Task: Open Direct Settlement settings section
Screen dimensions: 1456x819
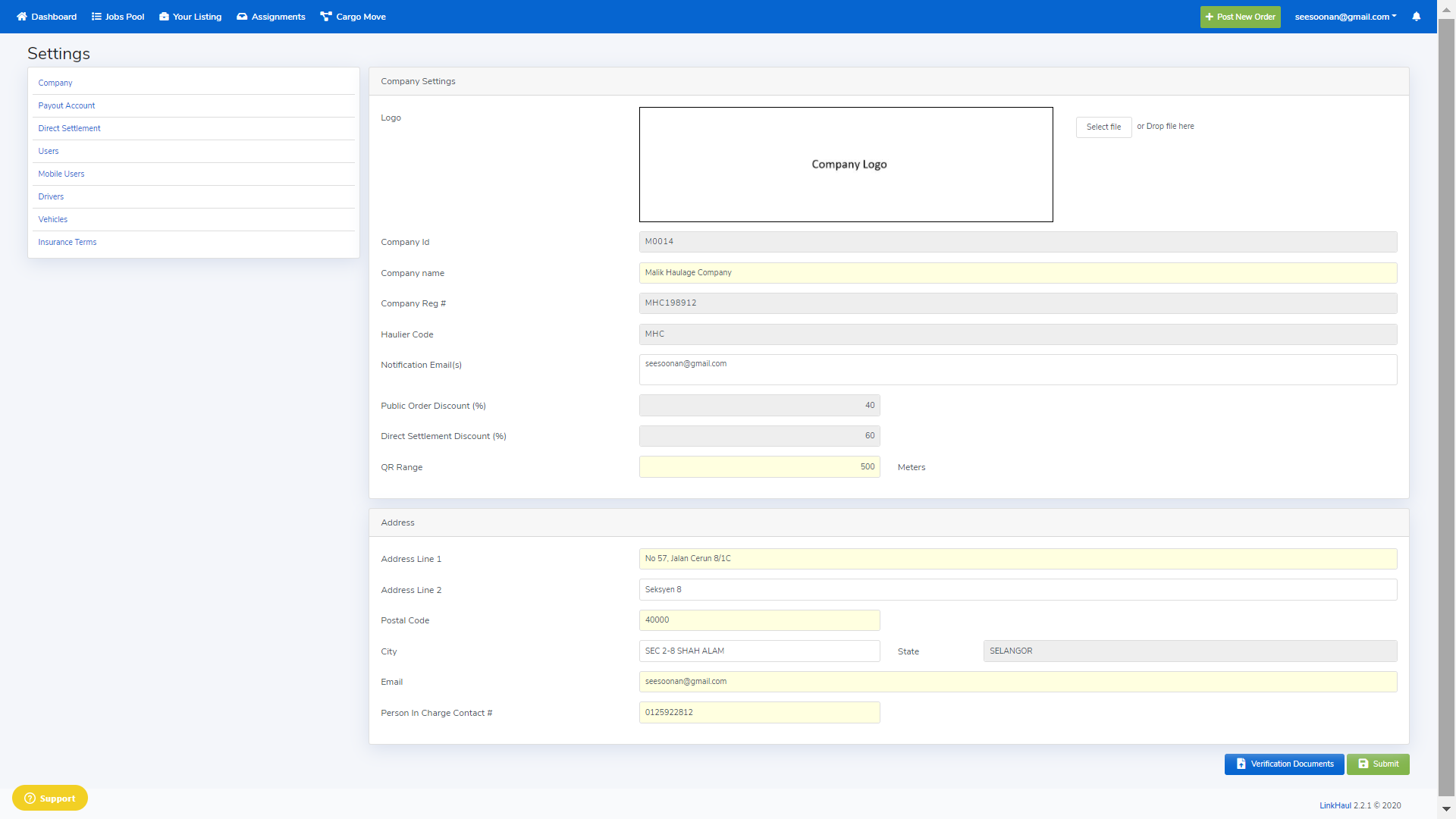Action: tap(69, 129)
